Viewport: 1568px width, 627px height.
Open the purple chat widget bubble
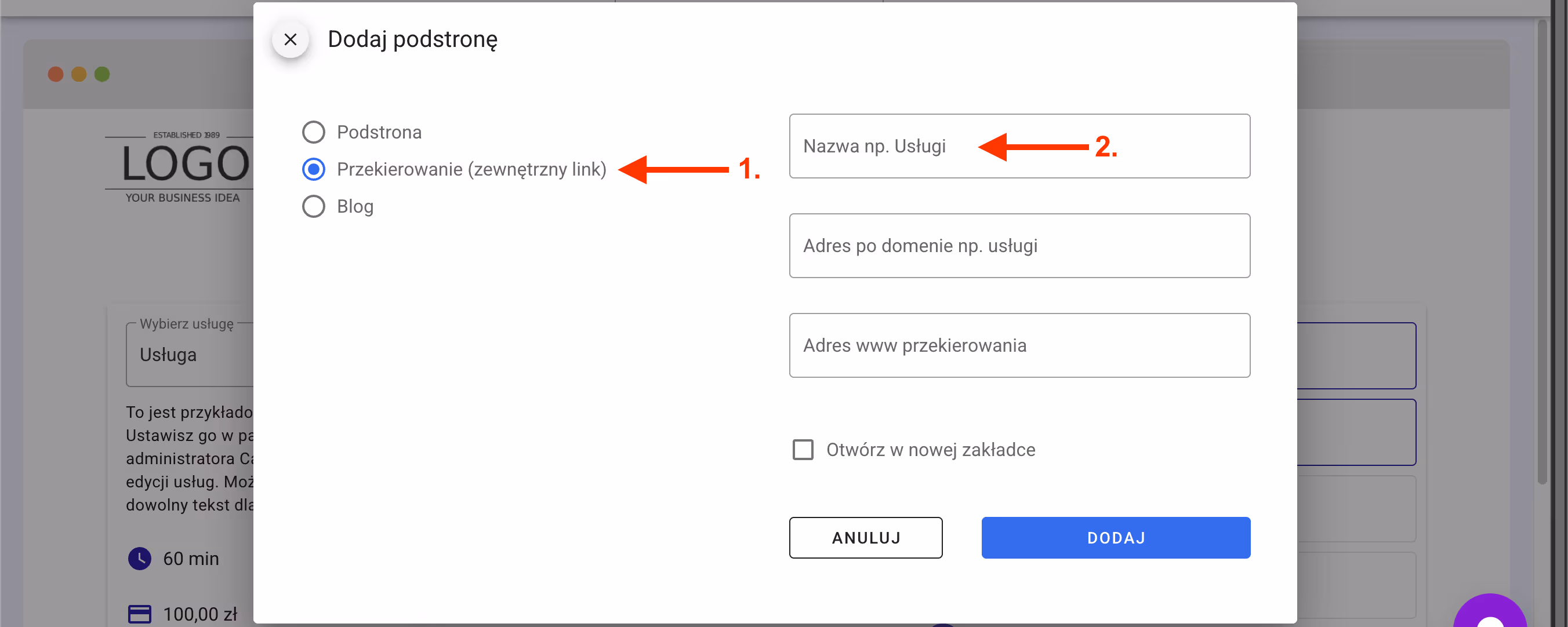click(1489, 615)
